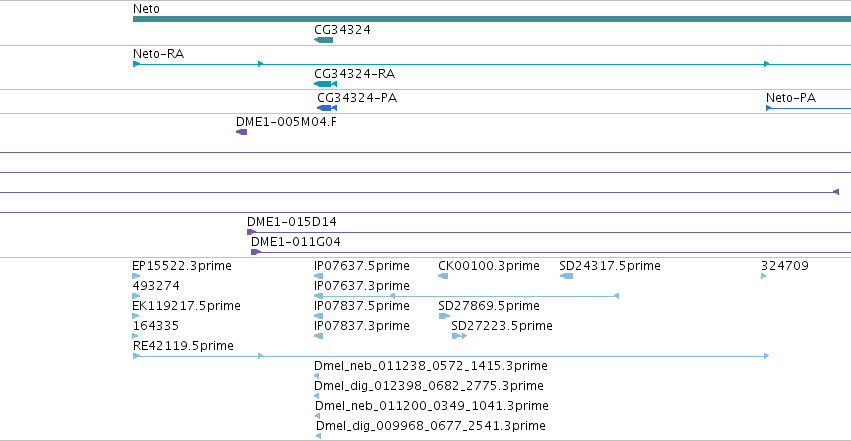This screenshot has width=851, height=441.
Task: Click the Neto label text
Action: (146, 9)
